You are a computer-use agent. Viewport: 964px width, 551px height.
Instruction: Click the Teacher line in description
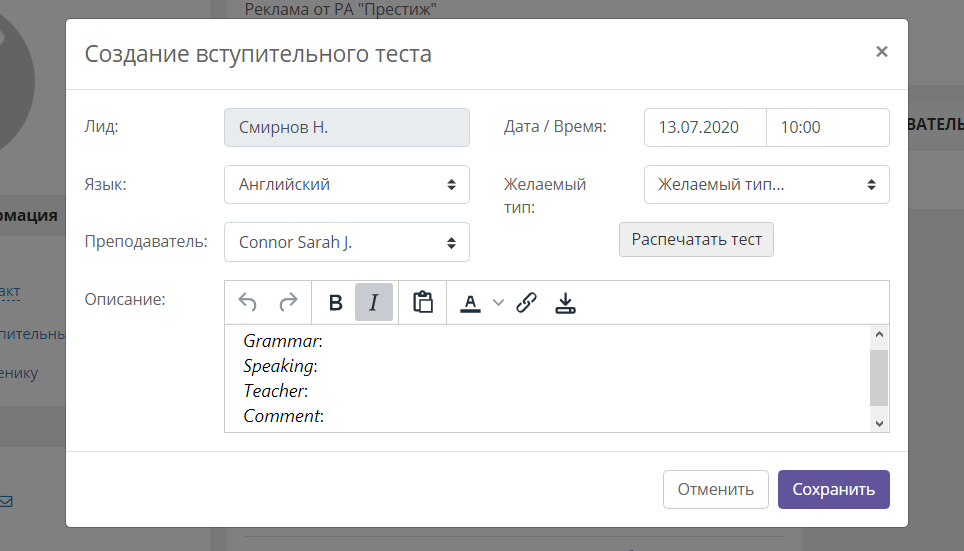tap(275, 391)
